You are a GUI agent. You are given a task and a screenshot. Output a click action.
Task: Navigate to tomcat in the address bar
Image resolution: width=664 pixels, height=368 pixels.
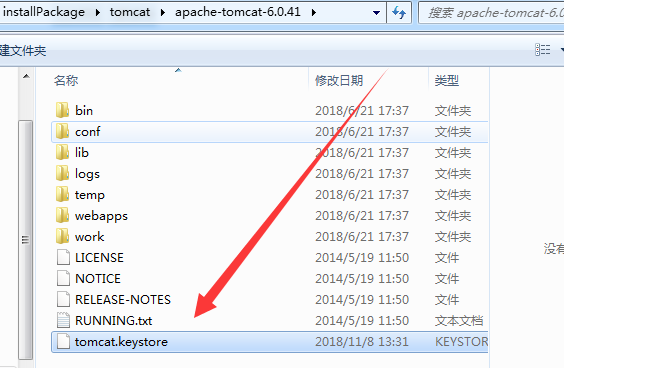pyautogui.click(x=130, y=12)
